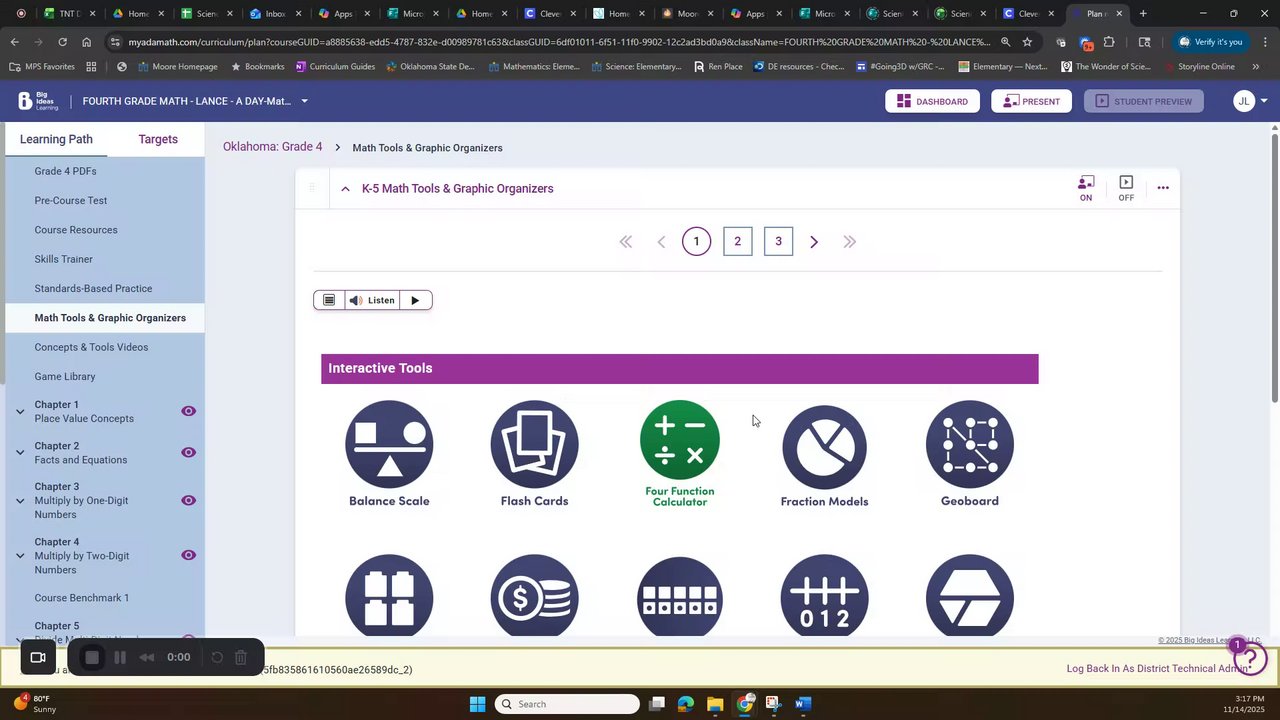1280x720 pixels.
Task: Bookmark this page with the star icon
Action: tap(1027, 42)
